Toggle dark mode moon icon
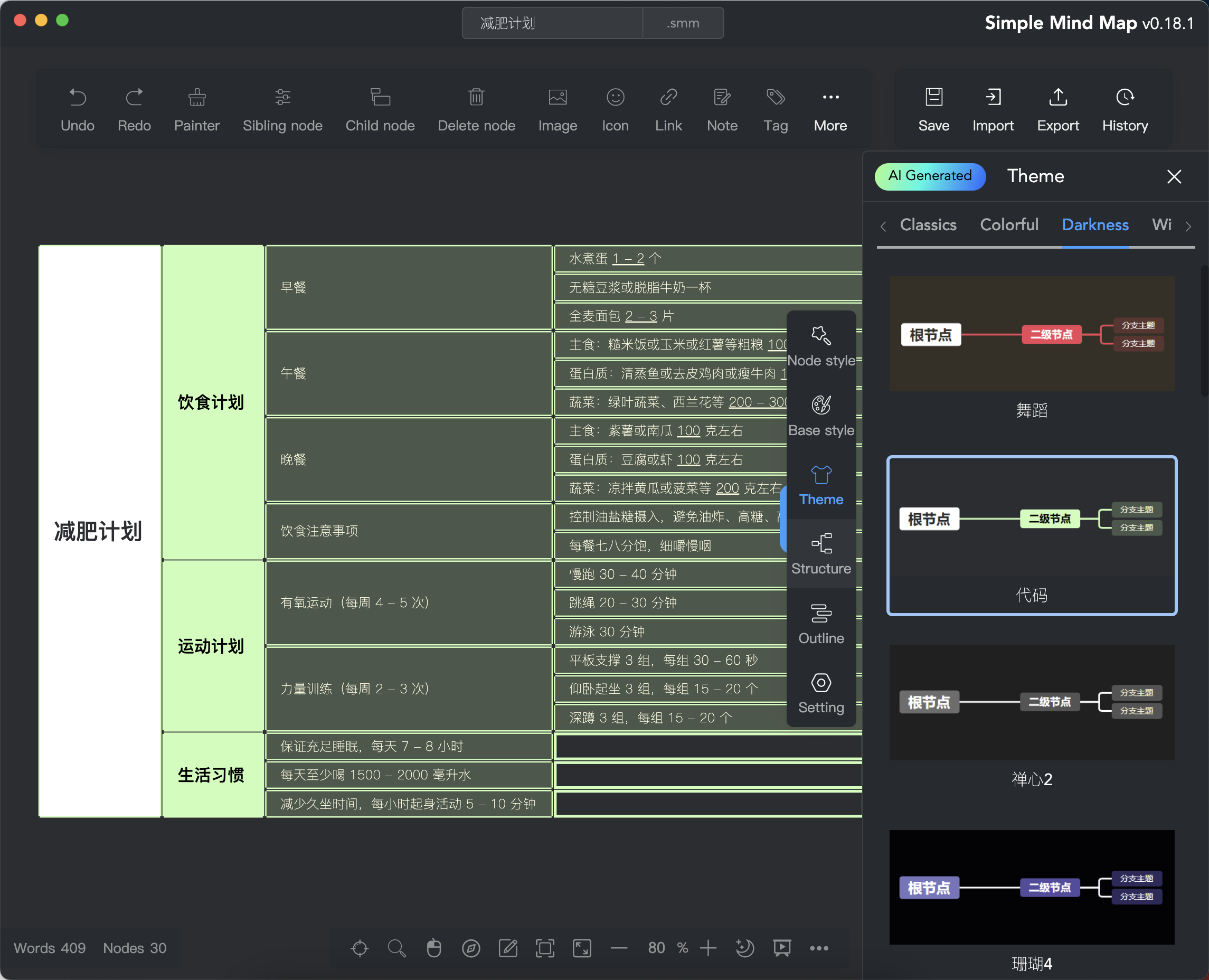Screen dimensions: 1209x980 click(x=744, y=948)
